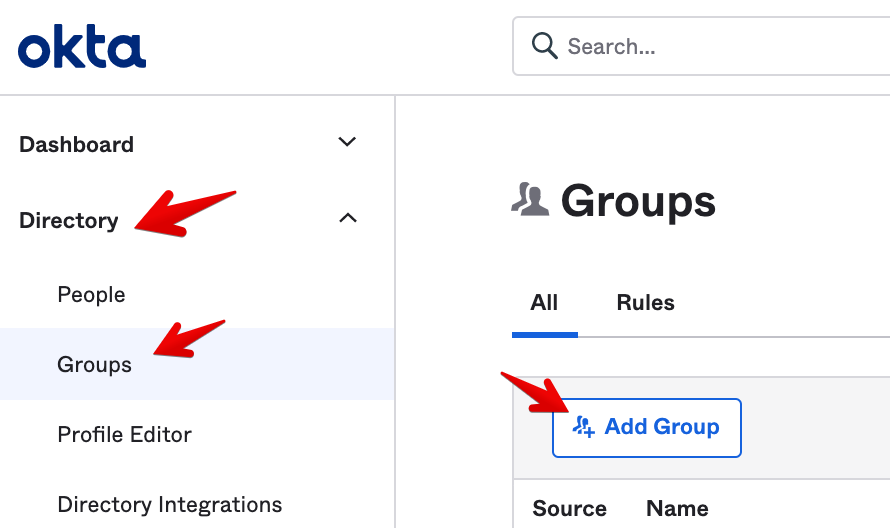Click the Okta logo
Screen dimensions: 890x528
(x=82, y=47)
